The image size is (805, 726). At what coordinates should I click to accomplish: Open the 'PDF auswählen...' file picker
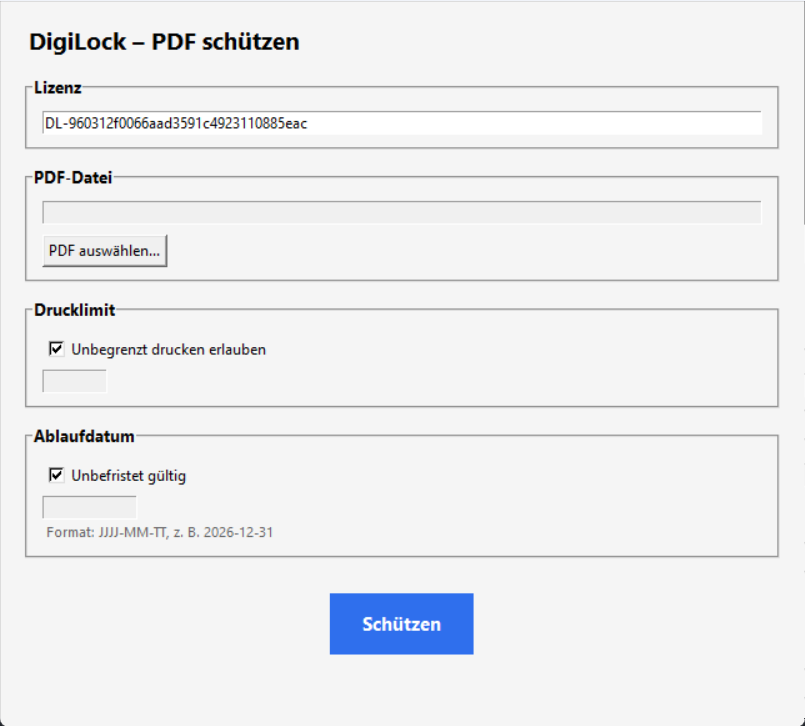click(x=105, y=251)
